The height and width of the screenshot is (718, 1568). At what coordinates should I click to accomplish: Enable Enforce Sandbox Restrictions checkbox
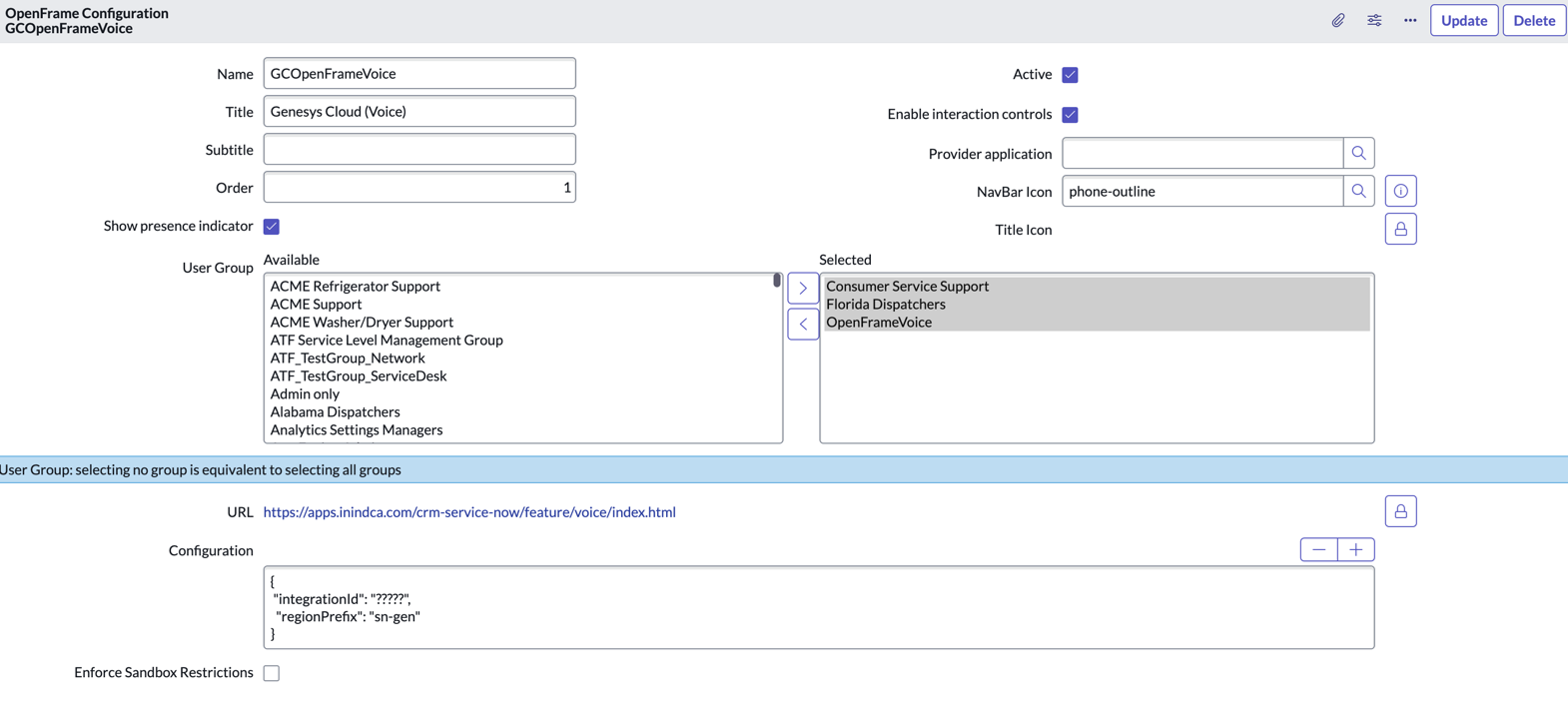pyautogui.click(x=272, y=673)
